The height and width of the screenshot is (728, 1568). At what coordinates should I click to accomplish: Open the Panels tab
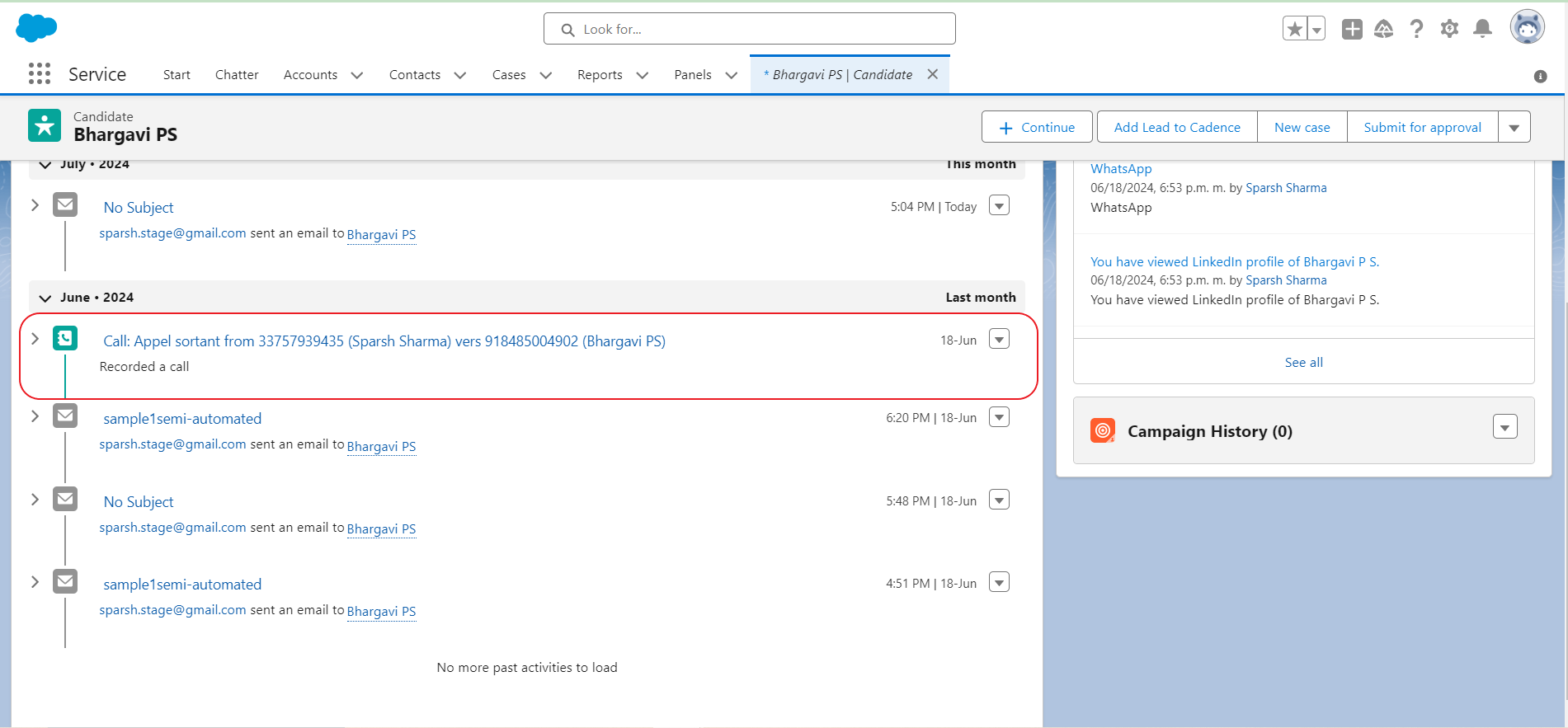point(693,75)
